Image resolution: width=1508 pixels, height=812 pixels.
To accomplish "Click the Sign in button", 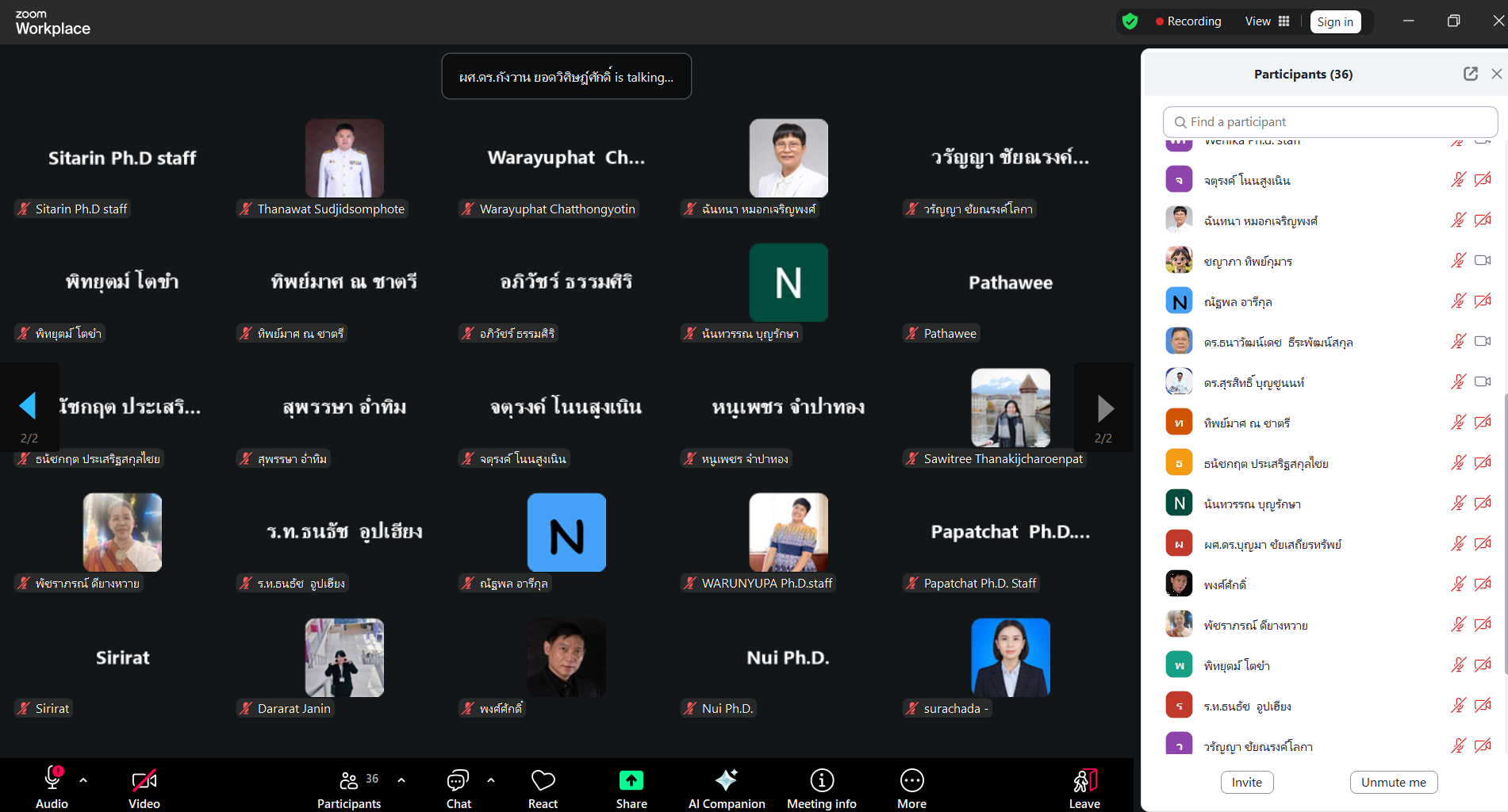I will [1335, 22].
